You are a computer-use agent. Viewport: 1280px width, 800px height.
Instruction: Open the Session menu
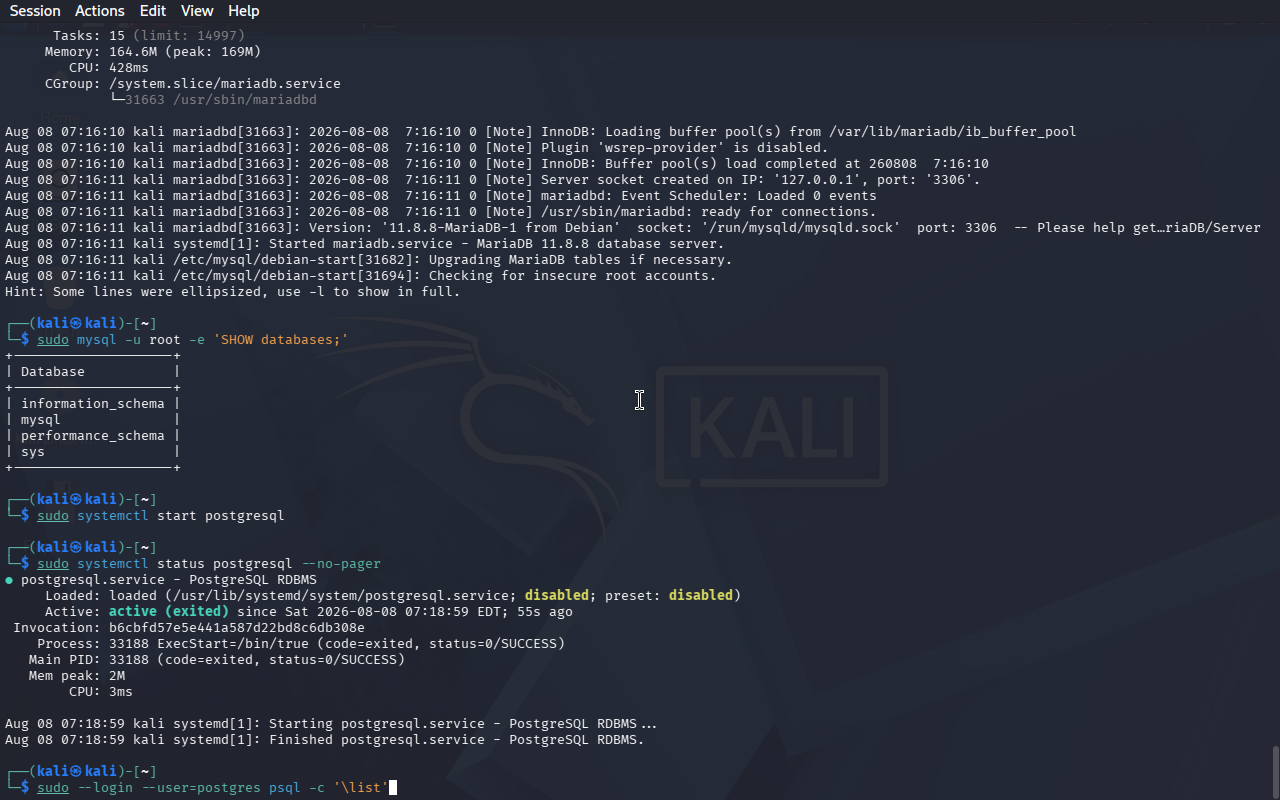[35, 11]
